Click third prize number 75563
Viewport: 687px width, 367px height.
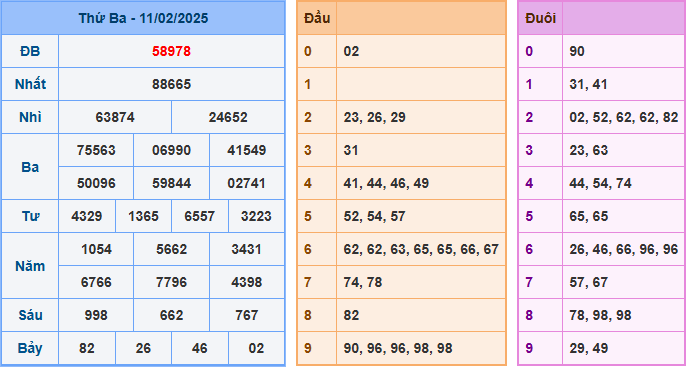(x=96, y=150)
